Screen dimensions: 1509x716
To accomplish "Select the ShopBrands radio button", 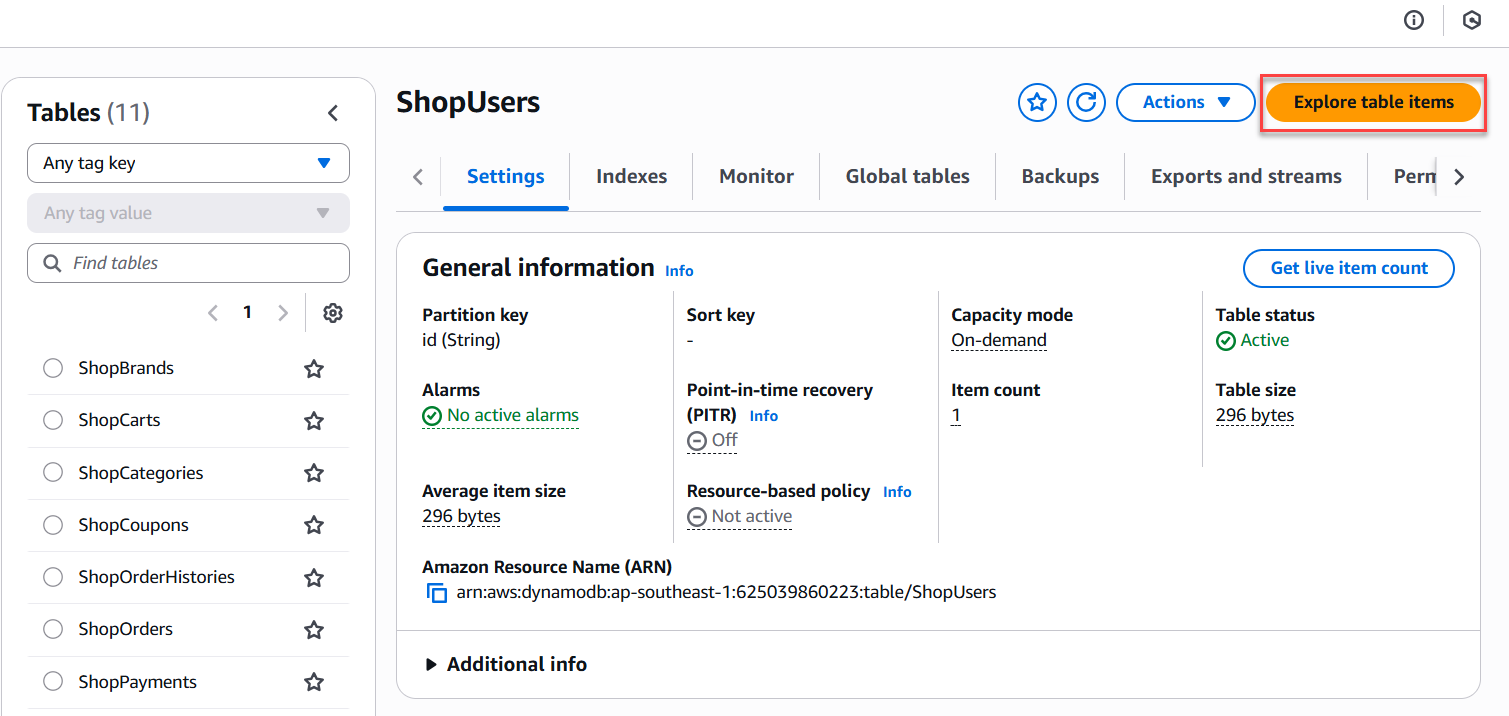I will pos(53,368).
